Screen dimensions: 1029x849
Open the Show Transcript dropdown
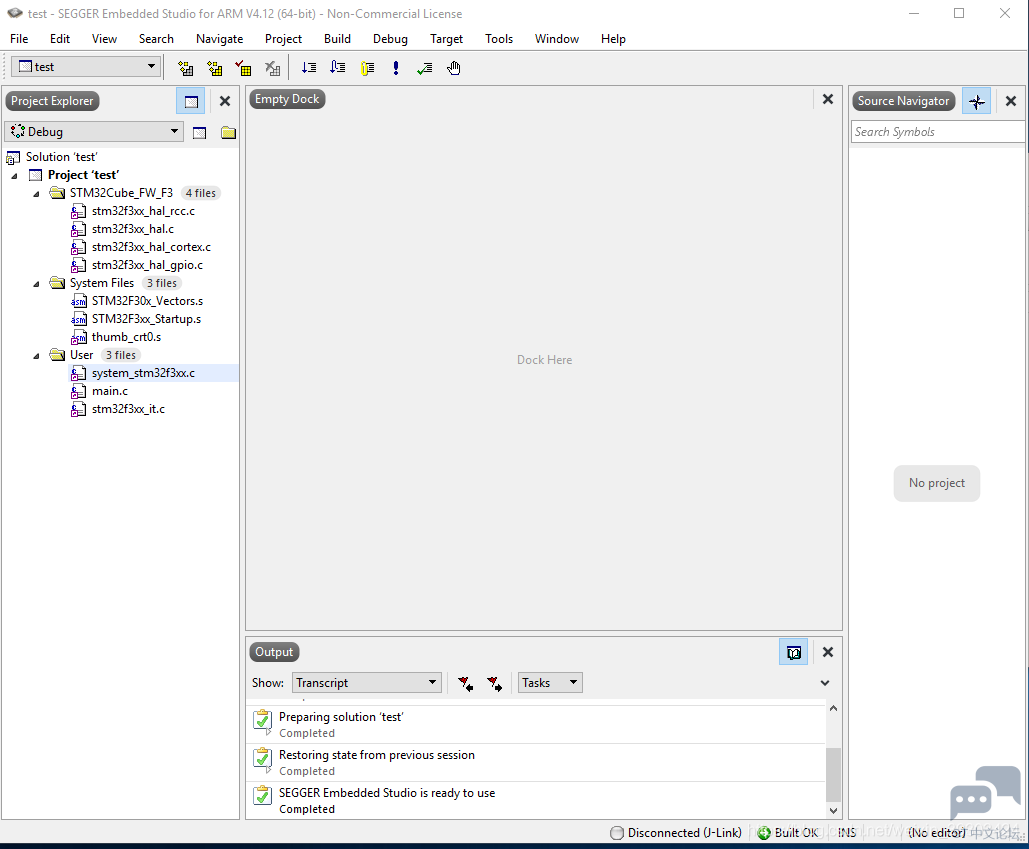click(367, 683)
